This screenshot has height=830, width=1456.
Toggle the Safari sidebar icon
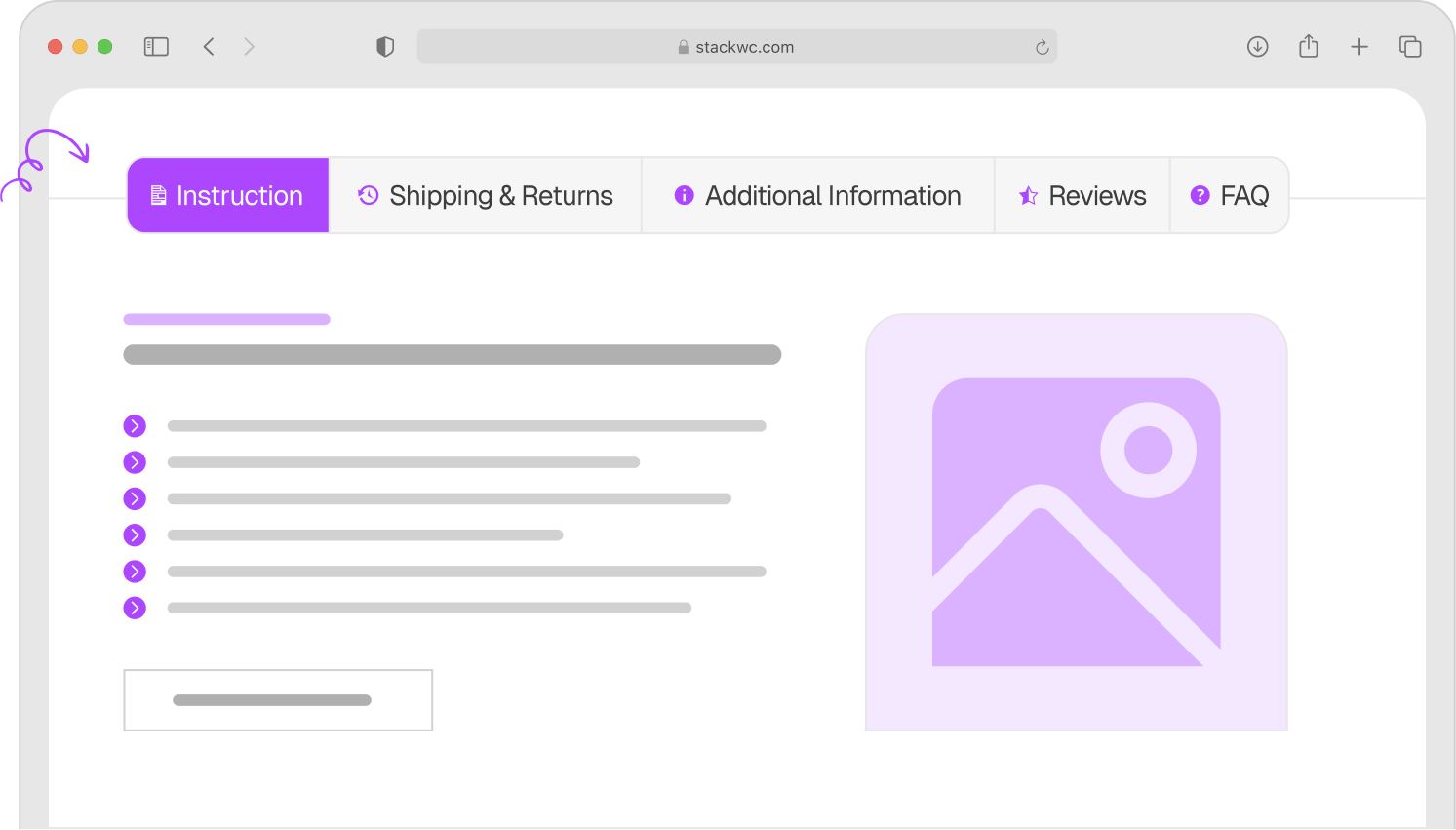[156, 47]
